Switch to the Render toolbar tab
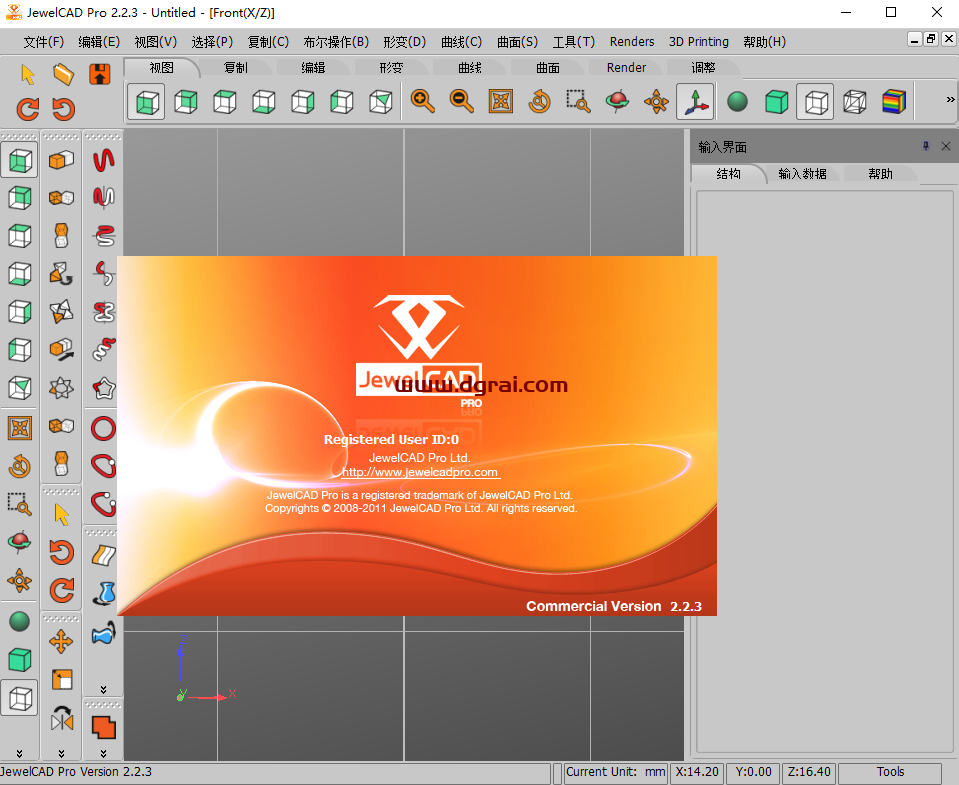 (x=626, y=68)
